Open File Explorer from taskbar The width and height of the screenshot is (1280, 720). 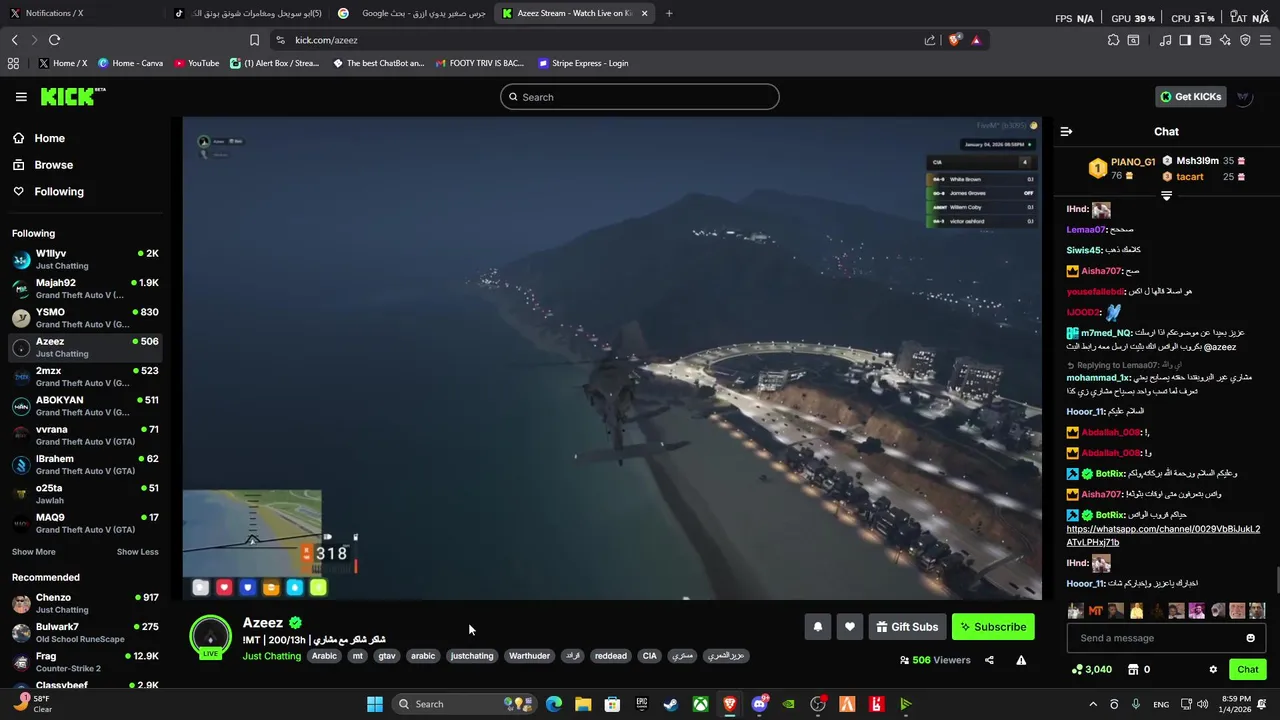583,704
